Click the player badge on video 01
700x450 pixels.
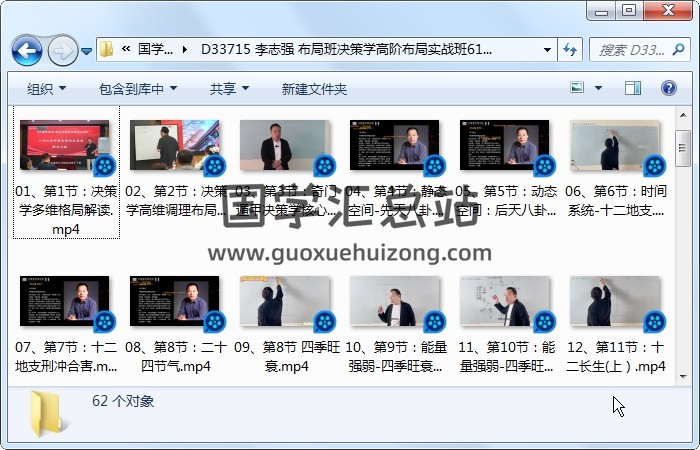pos(104,166)
